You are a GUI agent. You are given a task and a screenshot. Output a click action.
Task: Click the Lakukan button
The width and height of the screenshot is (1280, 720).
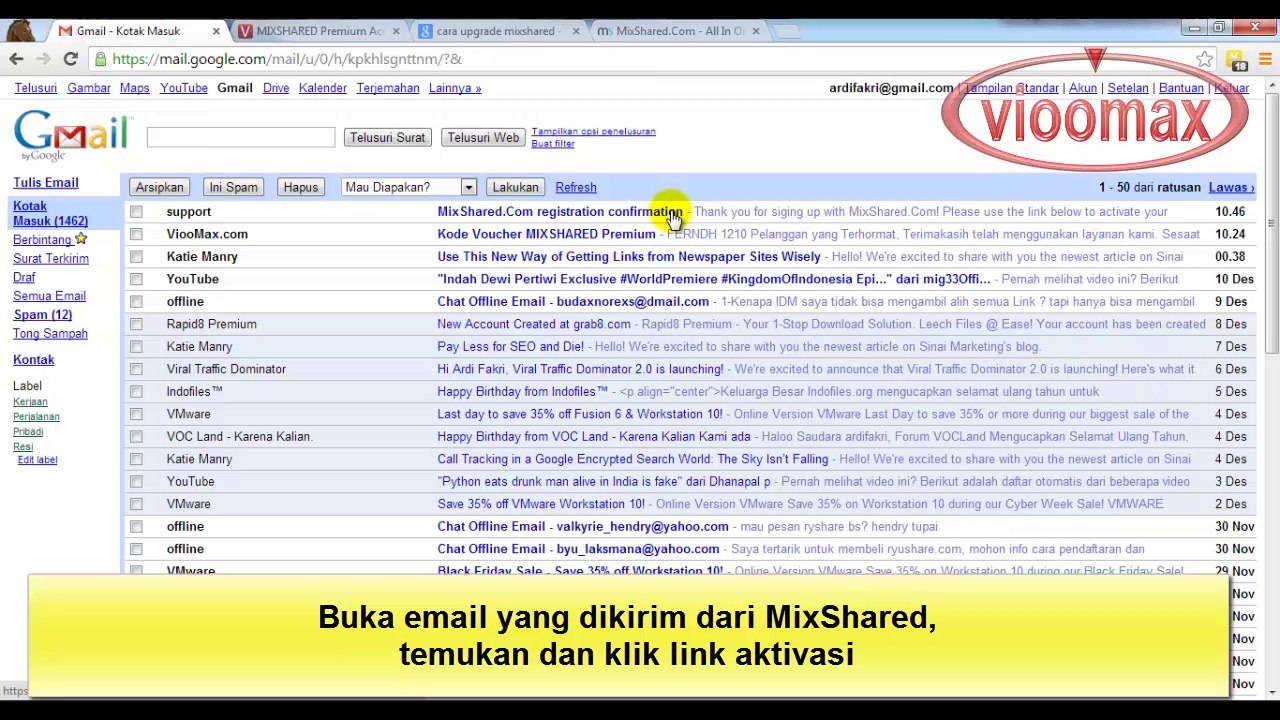point(515,187)
